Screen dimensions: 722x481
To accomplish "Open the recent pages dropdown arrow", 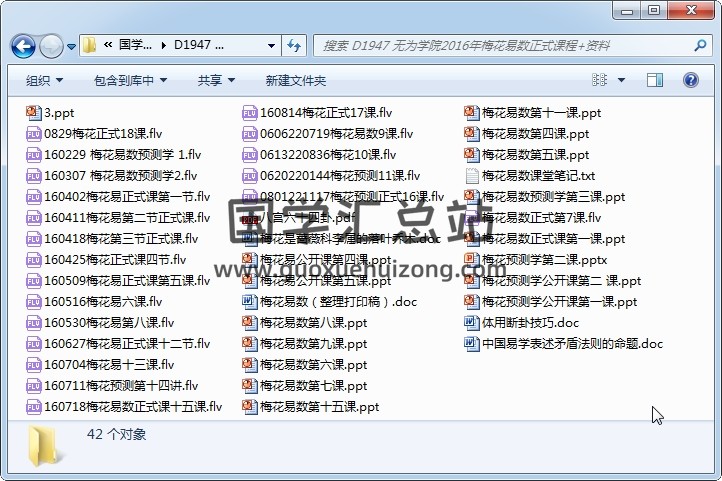I will 71,47.
